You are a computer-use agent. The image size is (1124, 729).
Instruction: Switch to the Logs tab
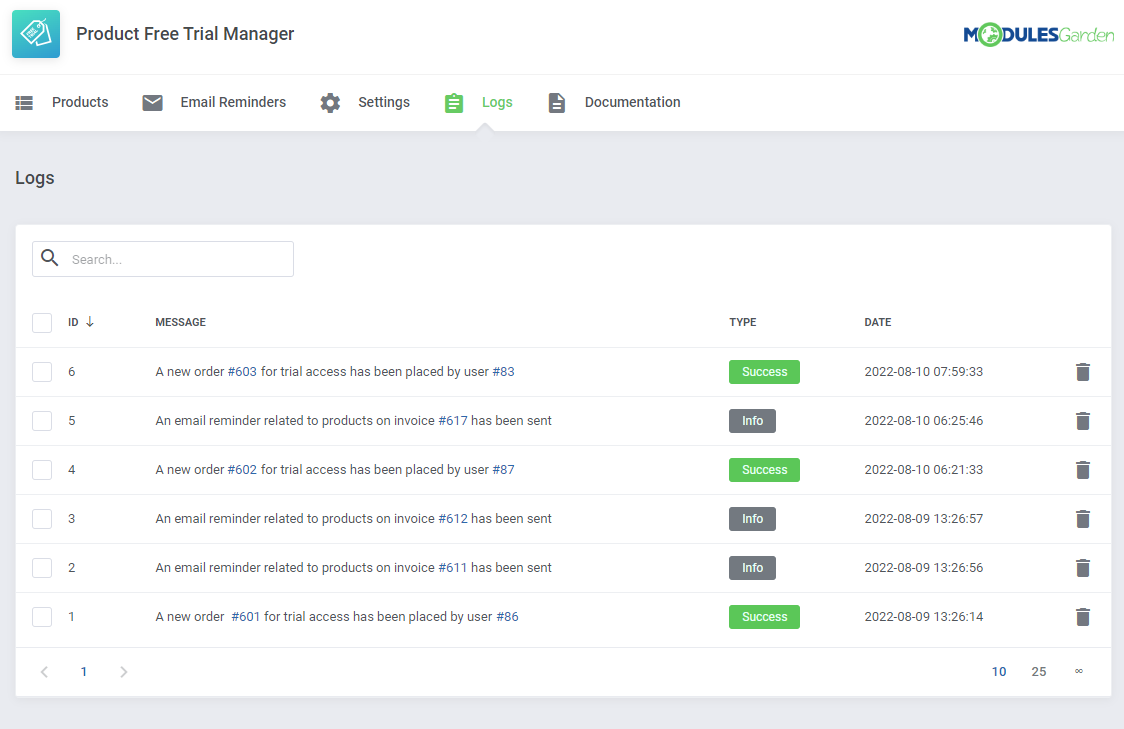point(497,103)
